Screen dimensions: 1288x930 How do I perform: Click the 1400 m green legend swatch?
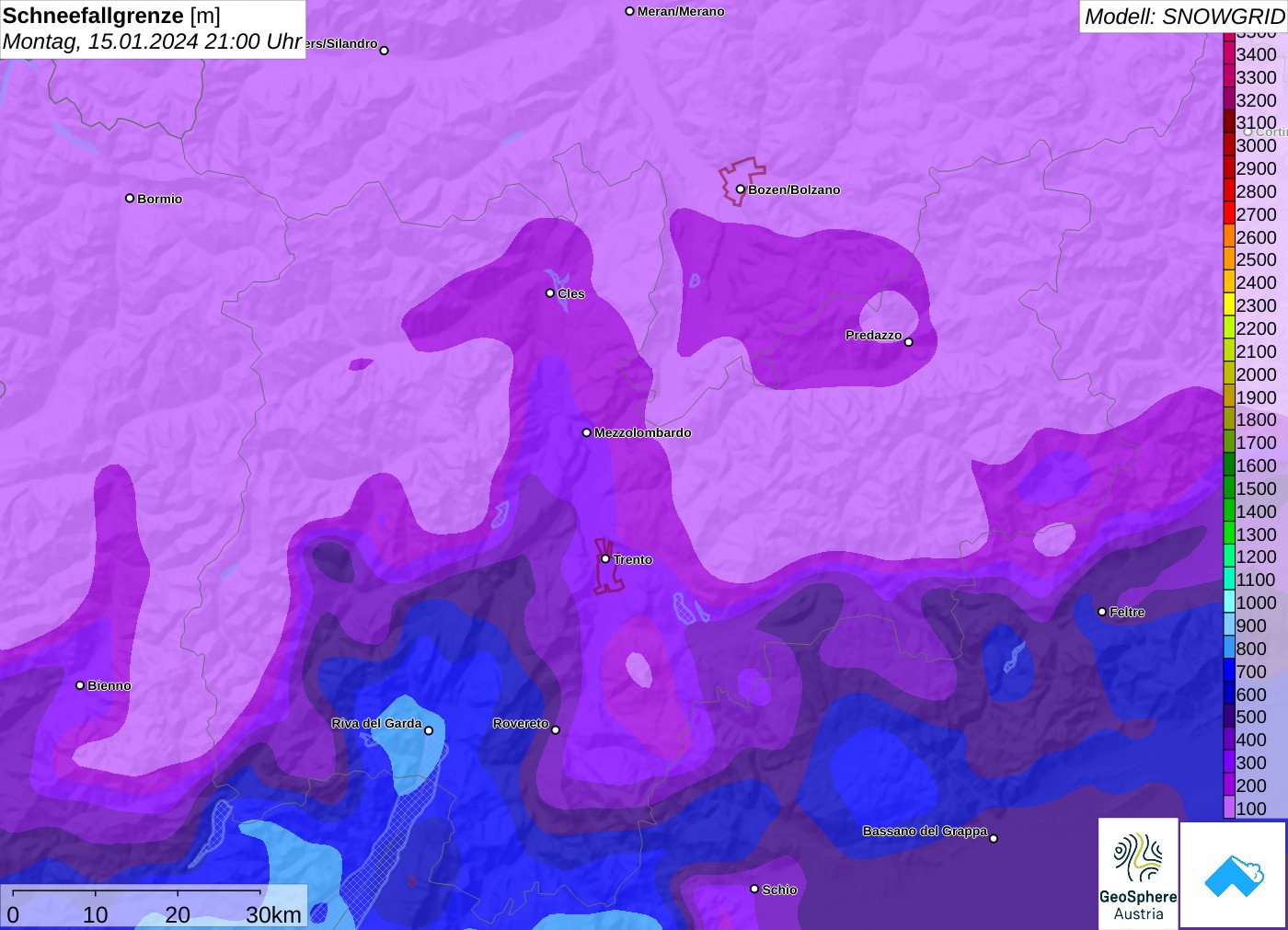point(1229,511)
